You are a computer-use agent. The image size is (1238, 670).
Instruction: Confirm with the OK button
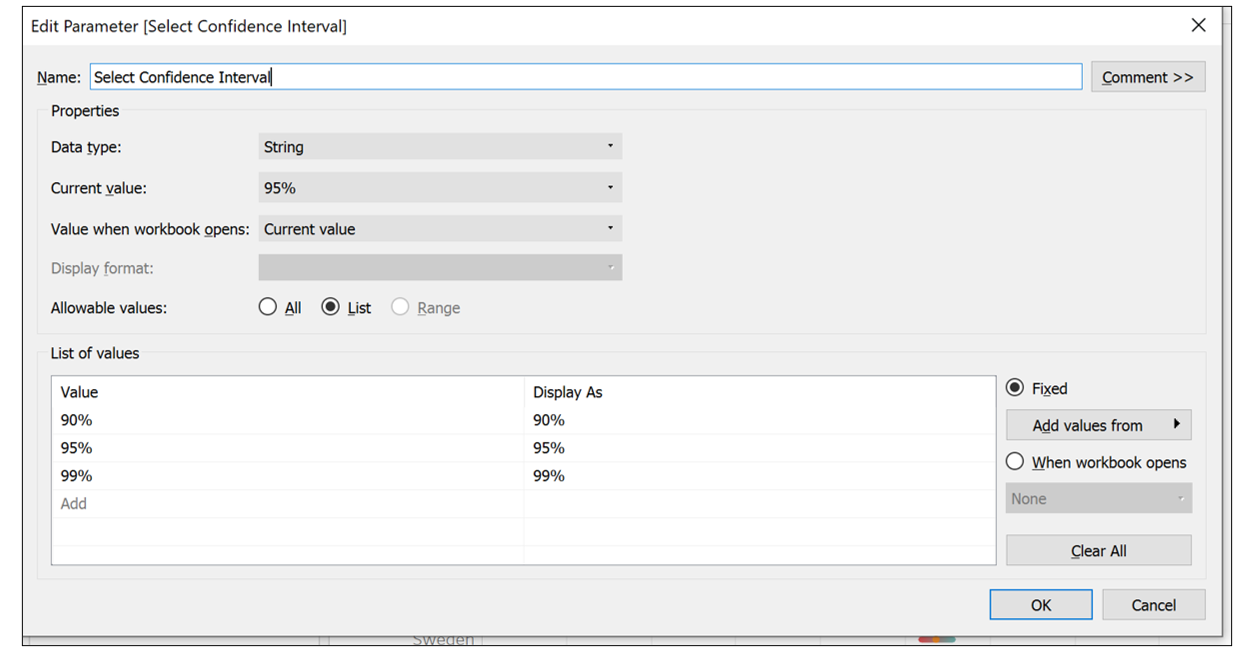1041,605
